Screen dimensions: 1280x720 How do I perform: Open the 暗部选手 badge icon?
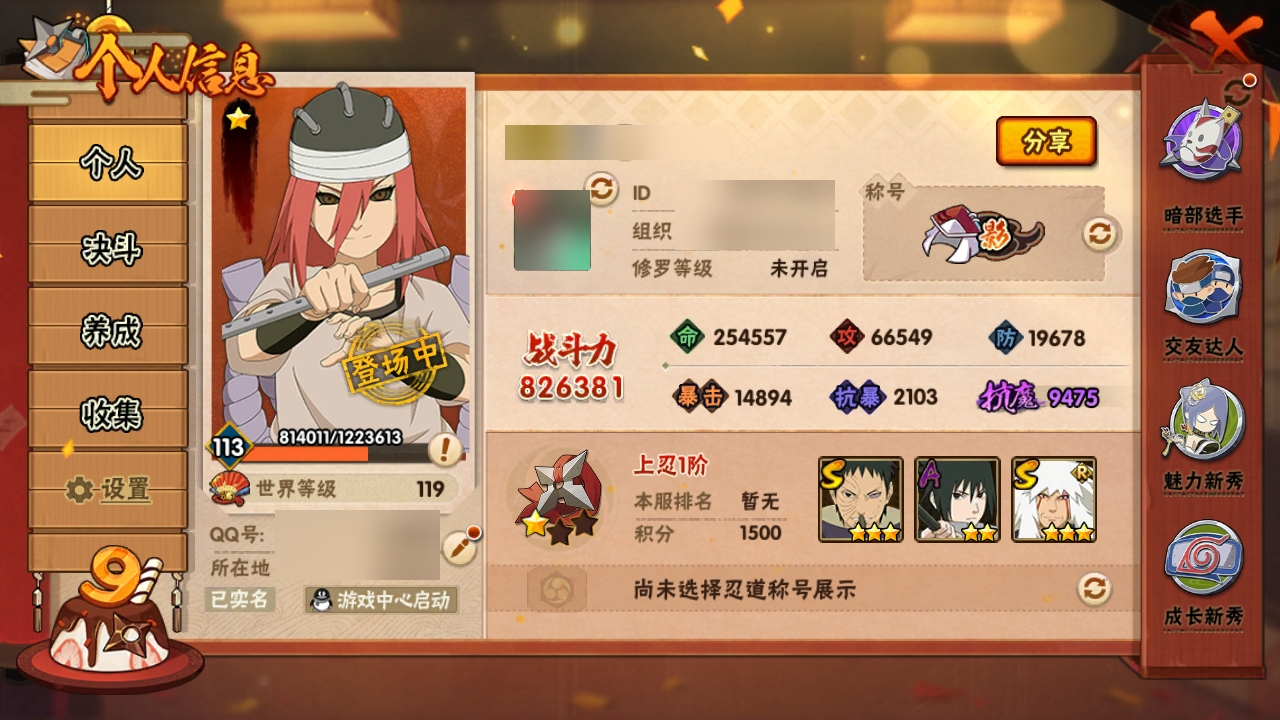pyautogui.click(x=1203, y=140)
